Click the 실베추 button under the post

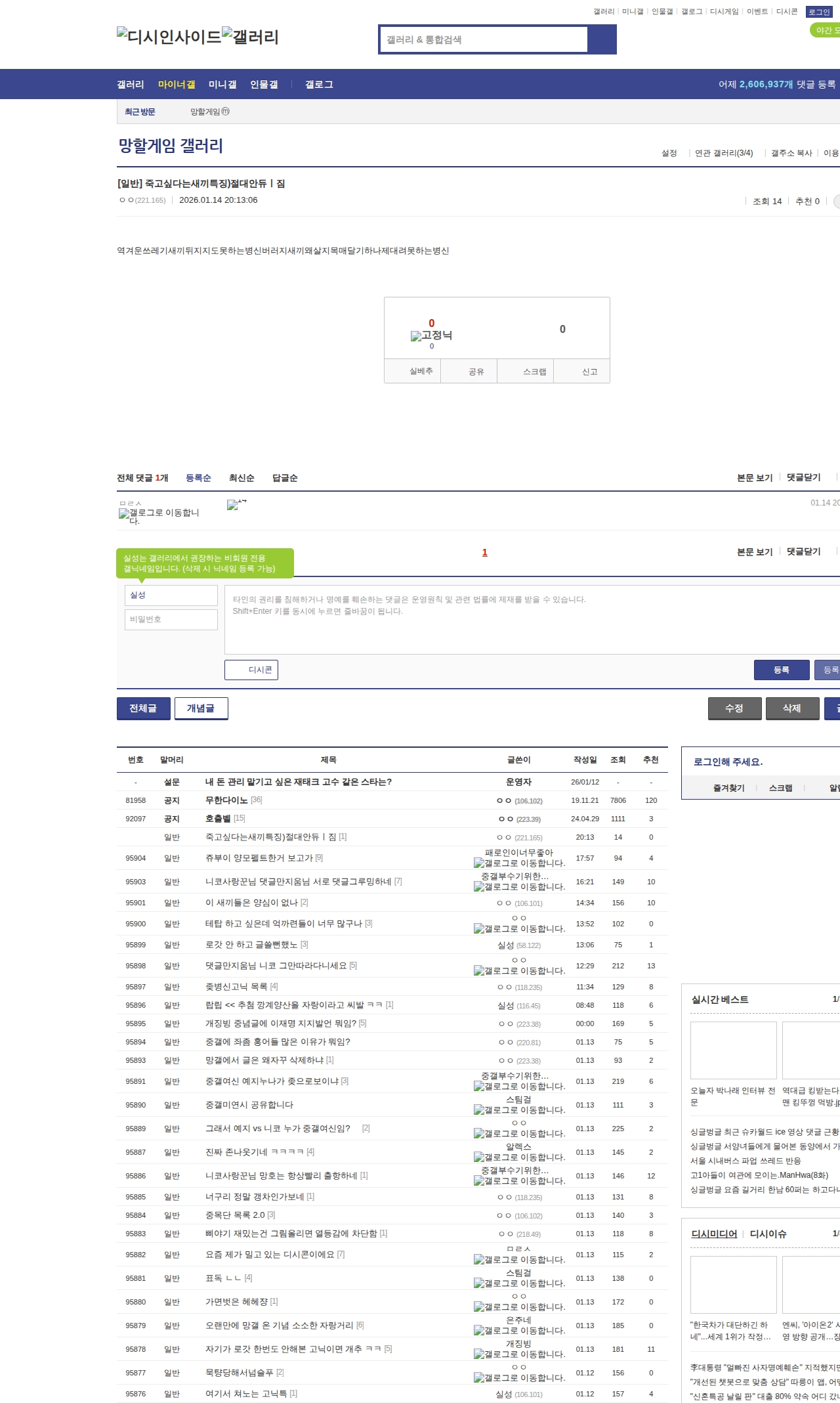click(x=421, y=372)
